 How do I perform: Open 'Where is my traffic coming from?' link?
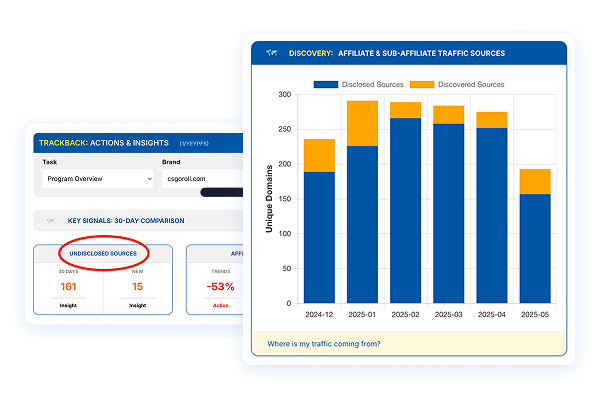click(324, 344)
